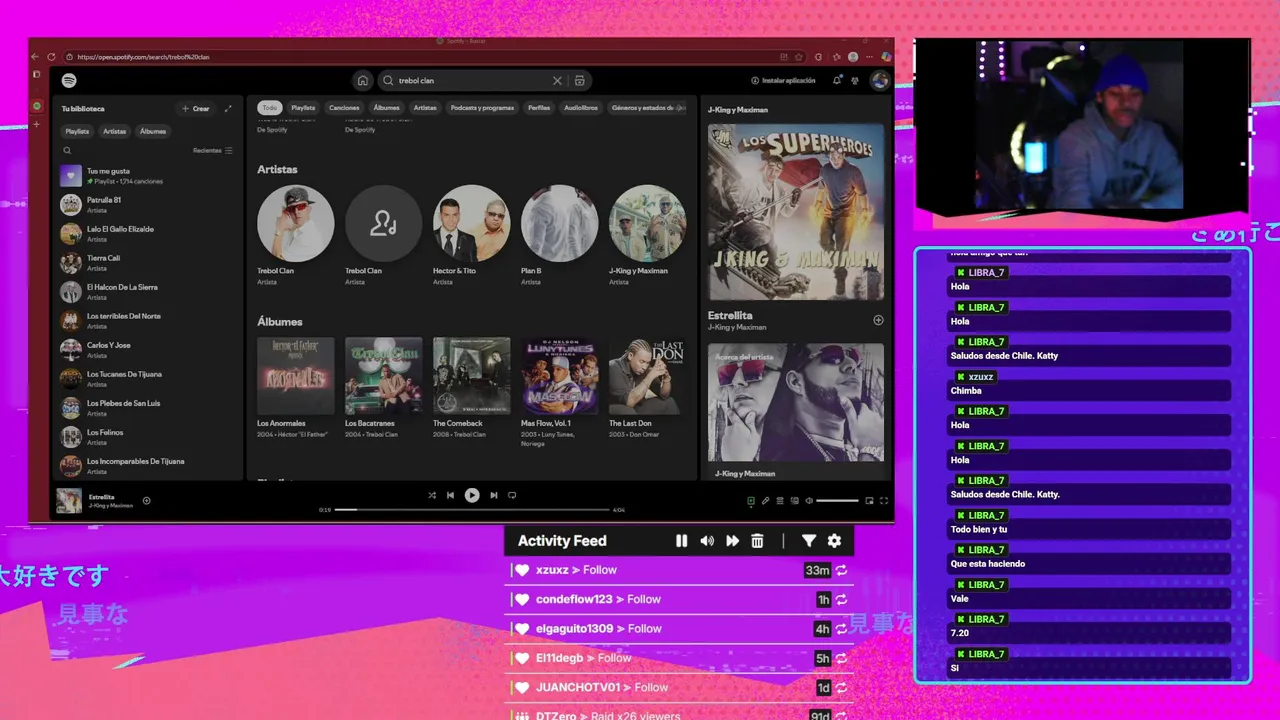The image size is (1280, 720).
Task: Select the Playlists search filter chip
Action: (x=303, y=107)
